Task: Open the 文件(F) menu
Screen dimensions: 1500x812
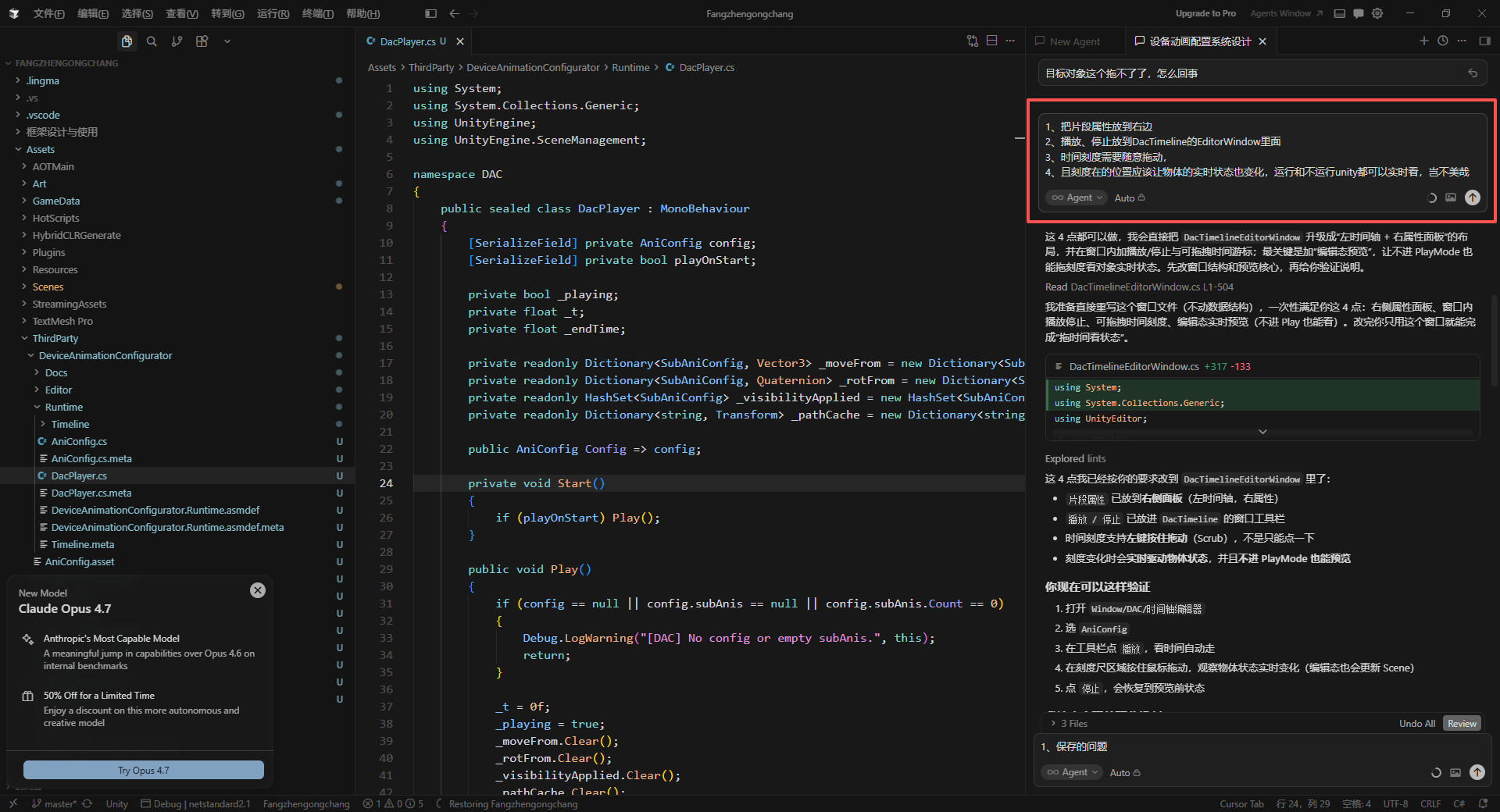Action: pos(49,13)
